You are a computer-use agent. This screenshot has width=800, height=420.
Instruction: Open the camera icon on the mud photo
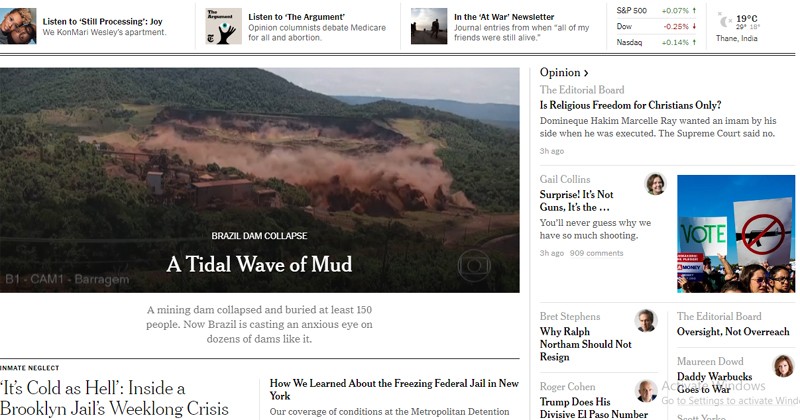[x=474, y=265]
